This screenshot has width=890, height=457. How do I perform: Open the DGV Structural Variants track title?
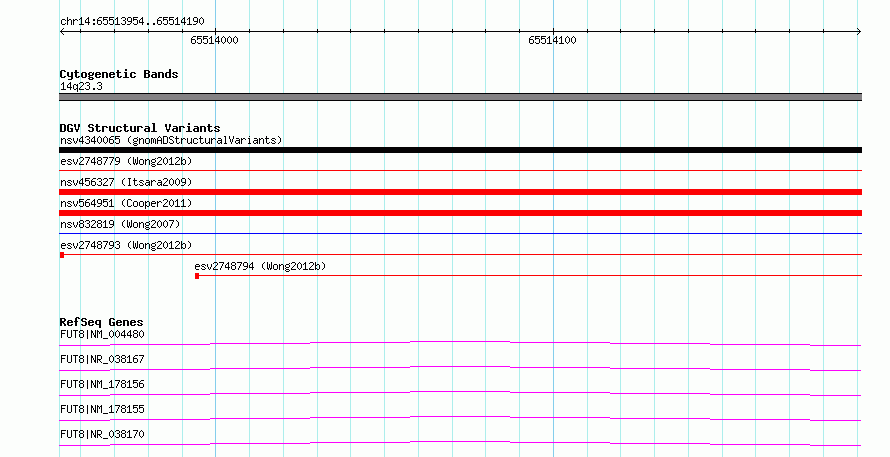pos(140,128)
